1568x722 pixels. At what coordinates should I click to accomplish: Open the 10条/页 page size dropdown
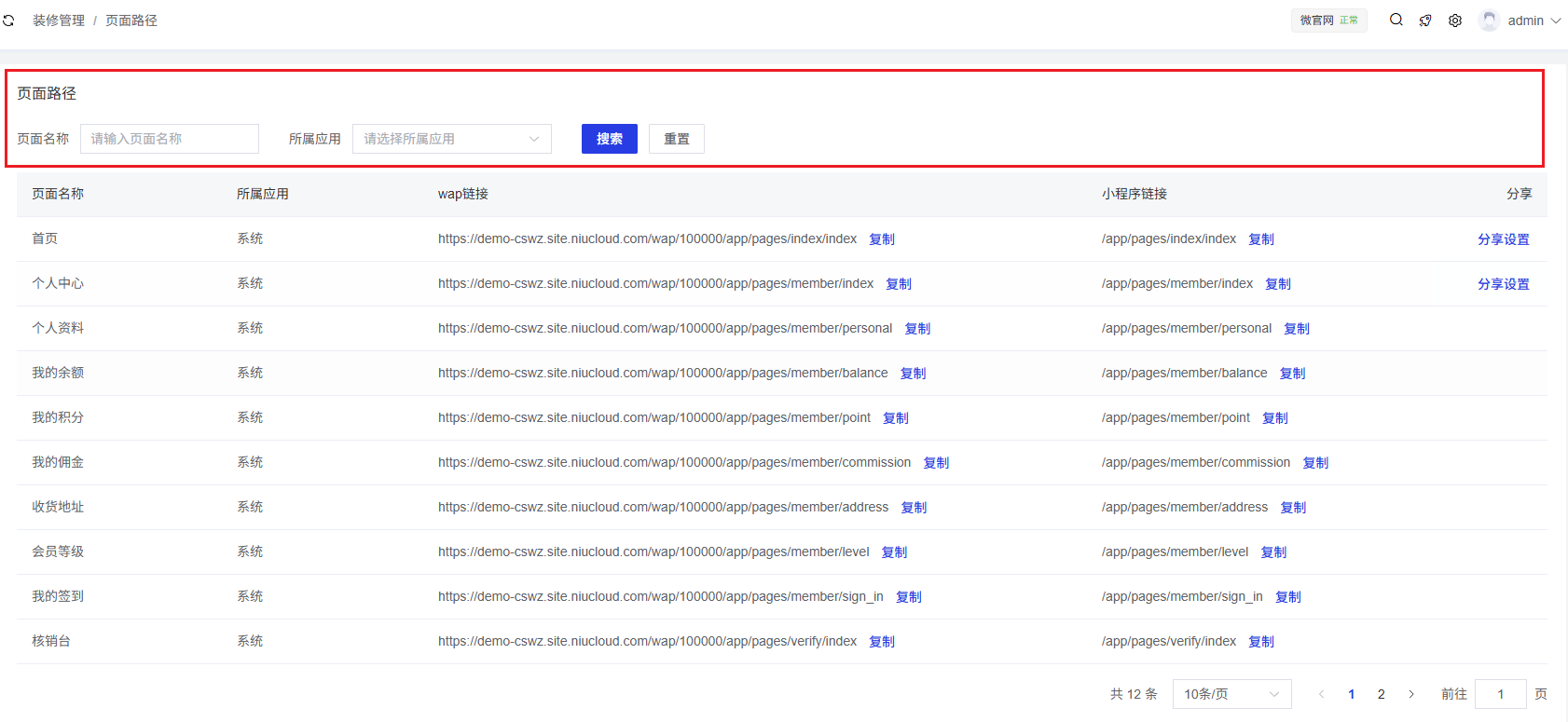click(x=1231, y=694)
